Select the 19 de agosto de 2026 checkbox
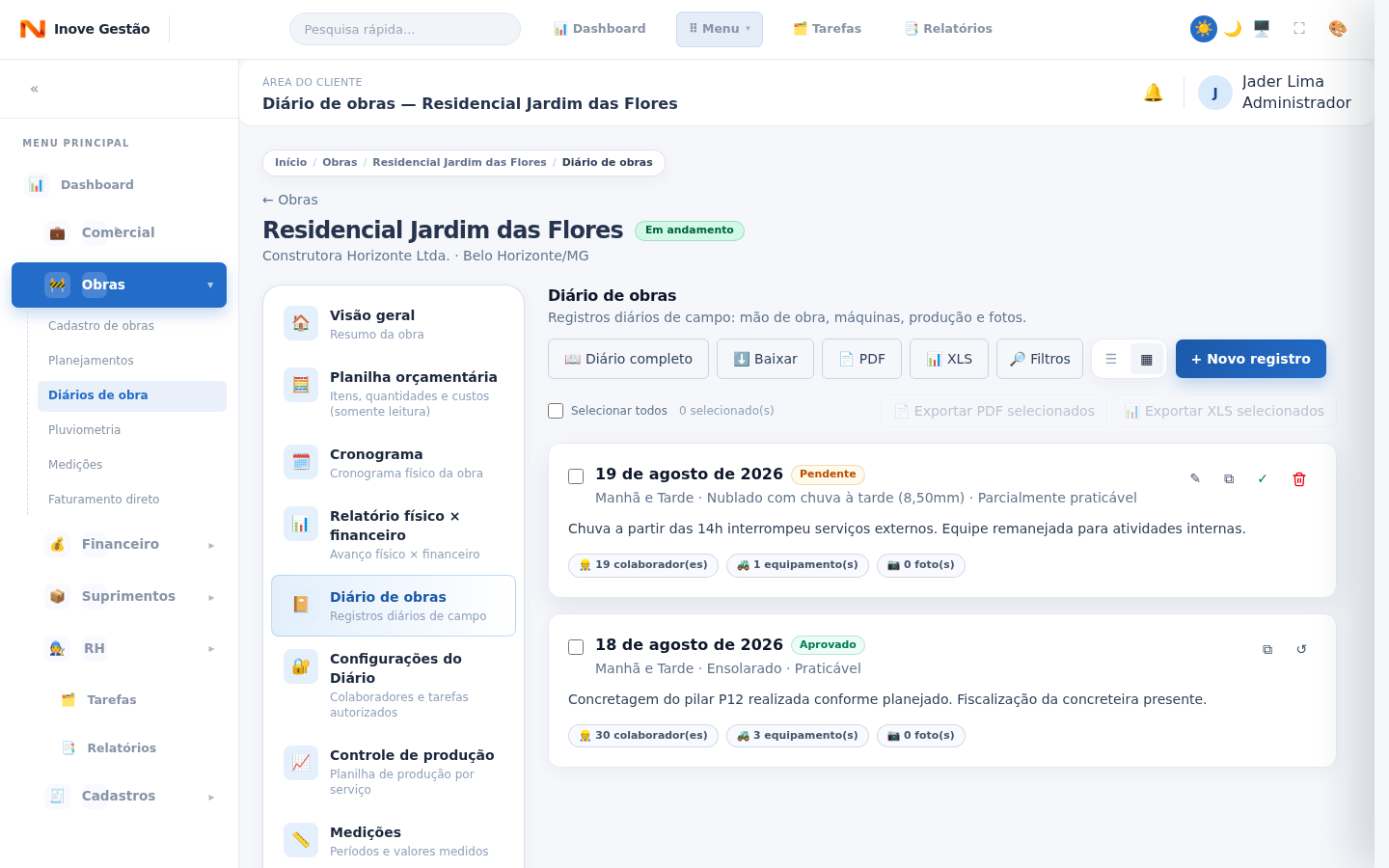The width and height of the screenshot is (1389, 868). (576, 476)
